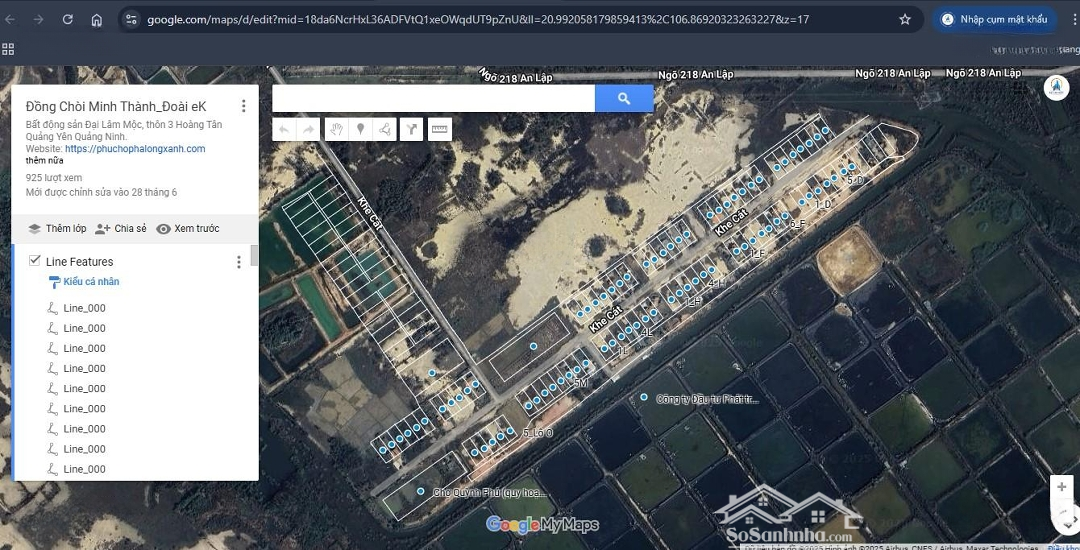
Task: Select the add marker pin tool
Action: [x=361, y=129]
